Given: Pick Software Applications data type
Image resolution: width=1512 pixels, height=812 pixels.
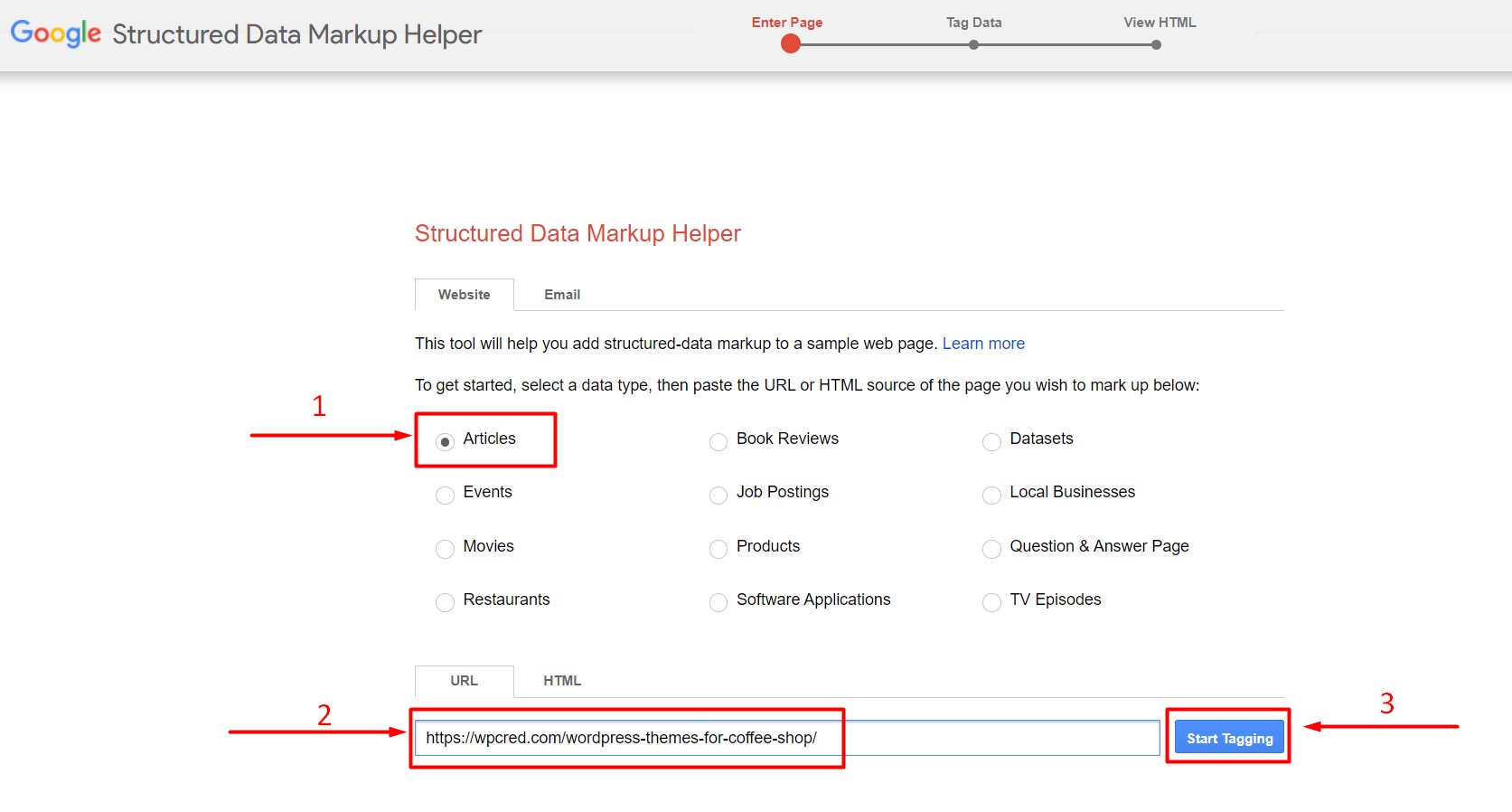Looking at the screenshot, I should 718,603.
